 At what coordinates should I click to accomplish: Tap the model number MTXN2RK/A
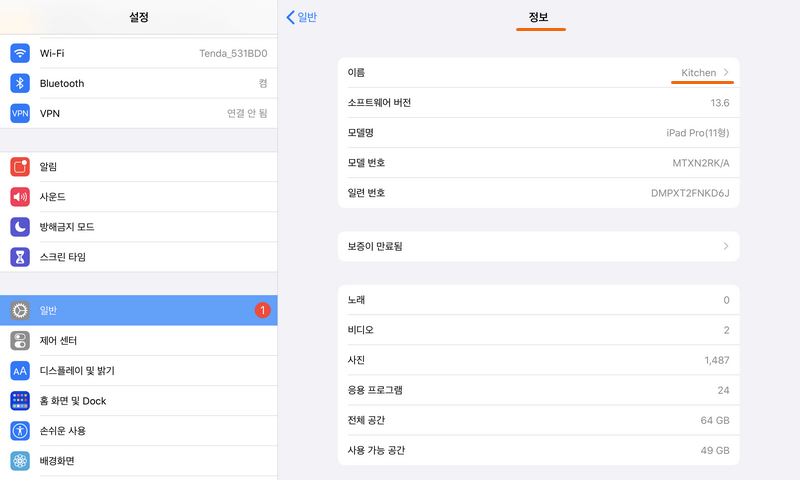tap(701, 163)
